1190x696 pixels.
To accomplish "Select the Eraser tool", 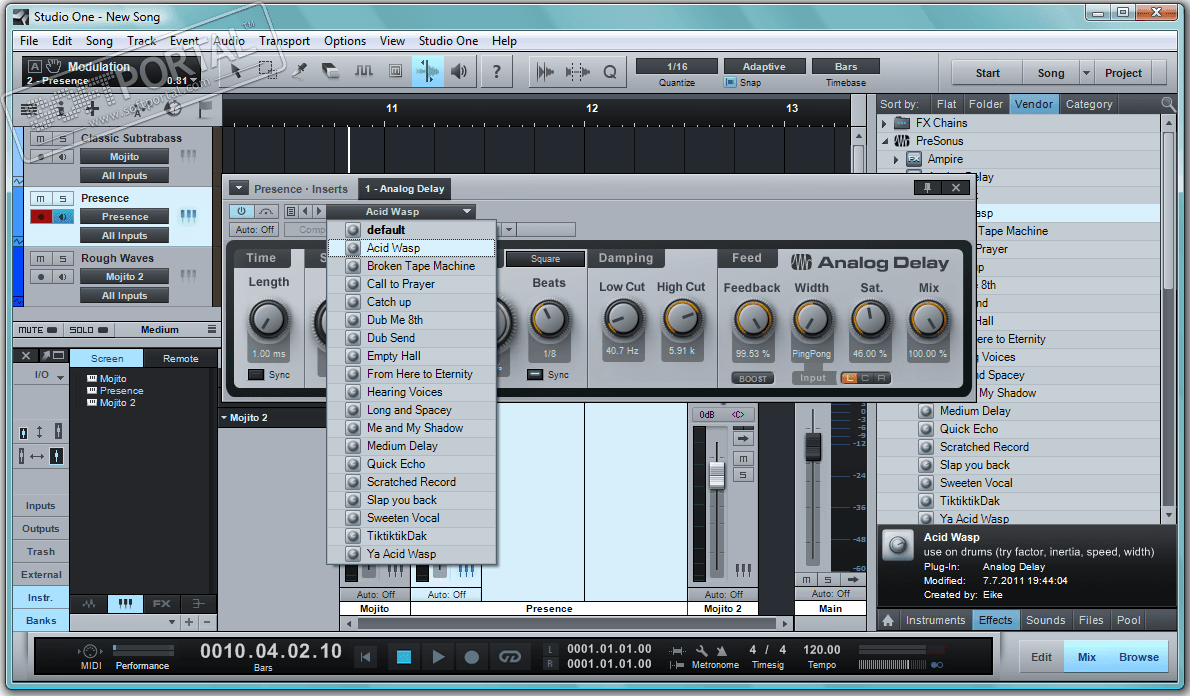I will point(330,71).
